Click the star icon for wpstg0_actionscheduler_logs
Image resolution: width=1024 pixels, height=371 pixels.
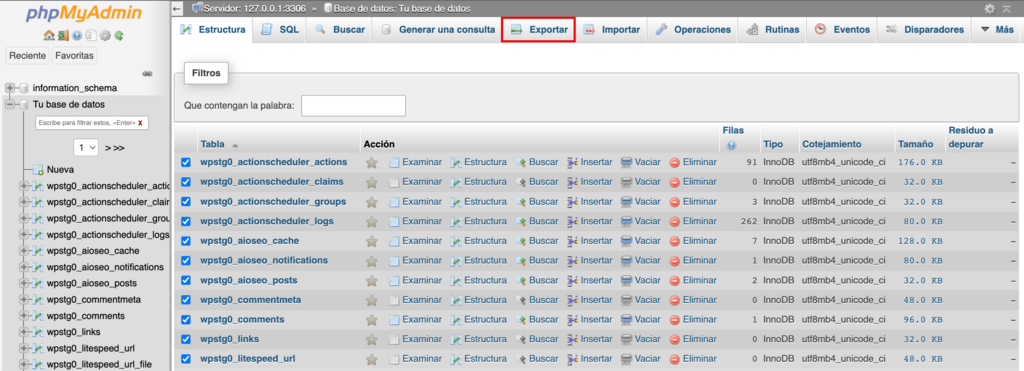[372, 221]
